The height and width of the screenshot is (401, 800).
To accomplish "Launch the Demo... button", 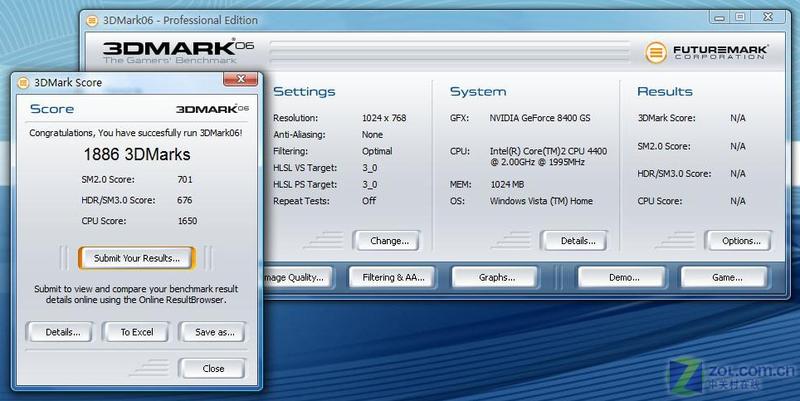I will [x=622, y=278].
